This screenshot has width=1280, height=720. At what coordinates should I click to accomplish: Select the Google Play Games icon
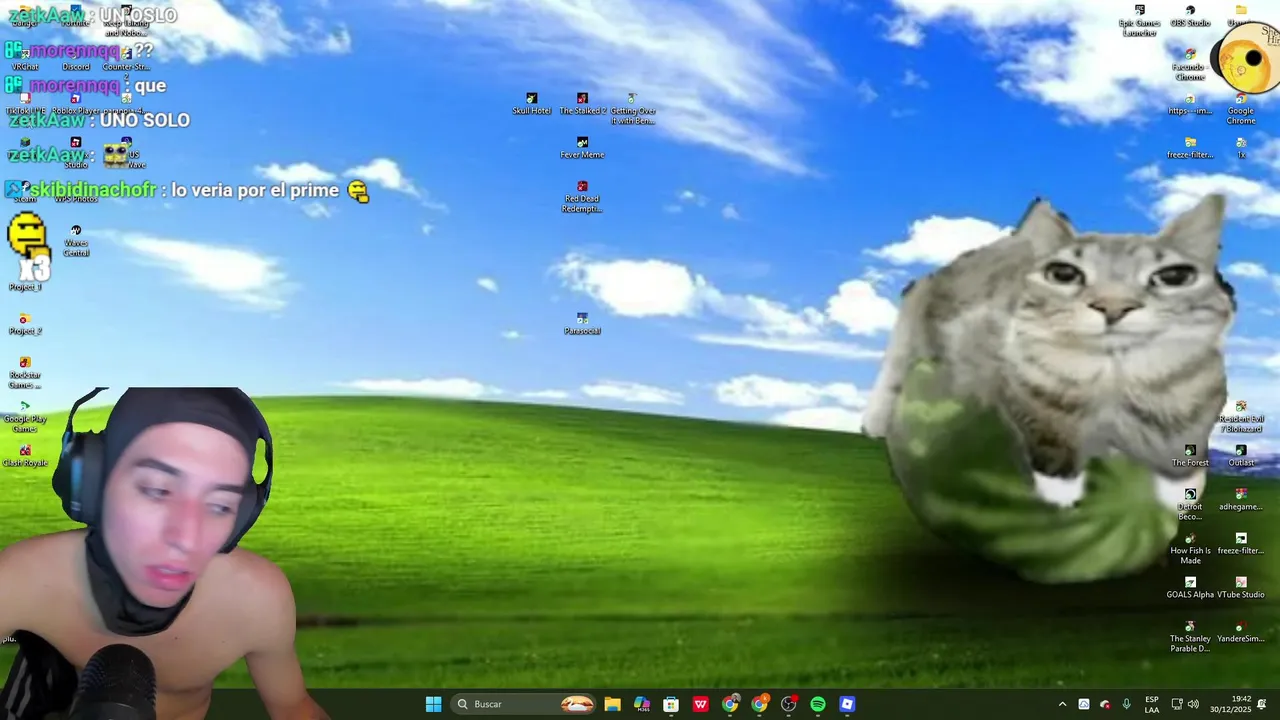click(25, 417)
